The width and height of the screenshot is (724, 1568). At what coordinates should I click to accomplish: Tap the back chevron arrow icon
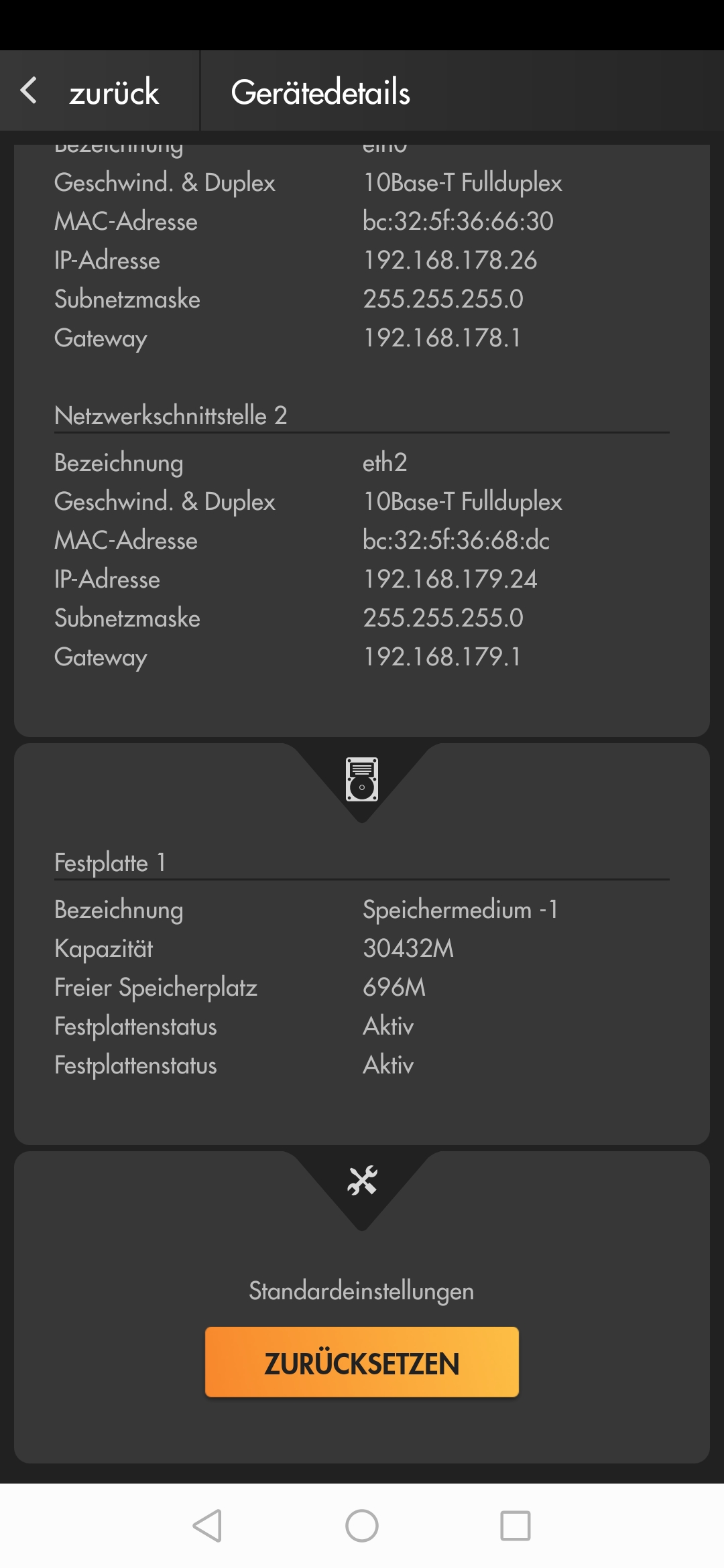tap(28, 90)
